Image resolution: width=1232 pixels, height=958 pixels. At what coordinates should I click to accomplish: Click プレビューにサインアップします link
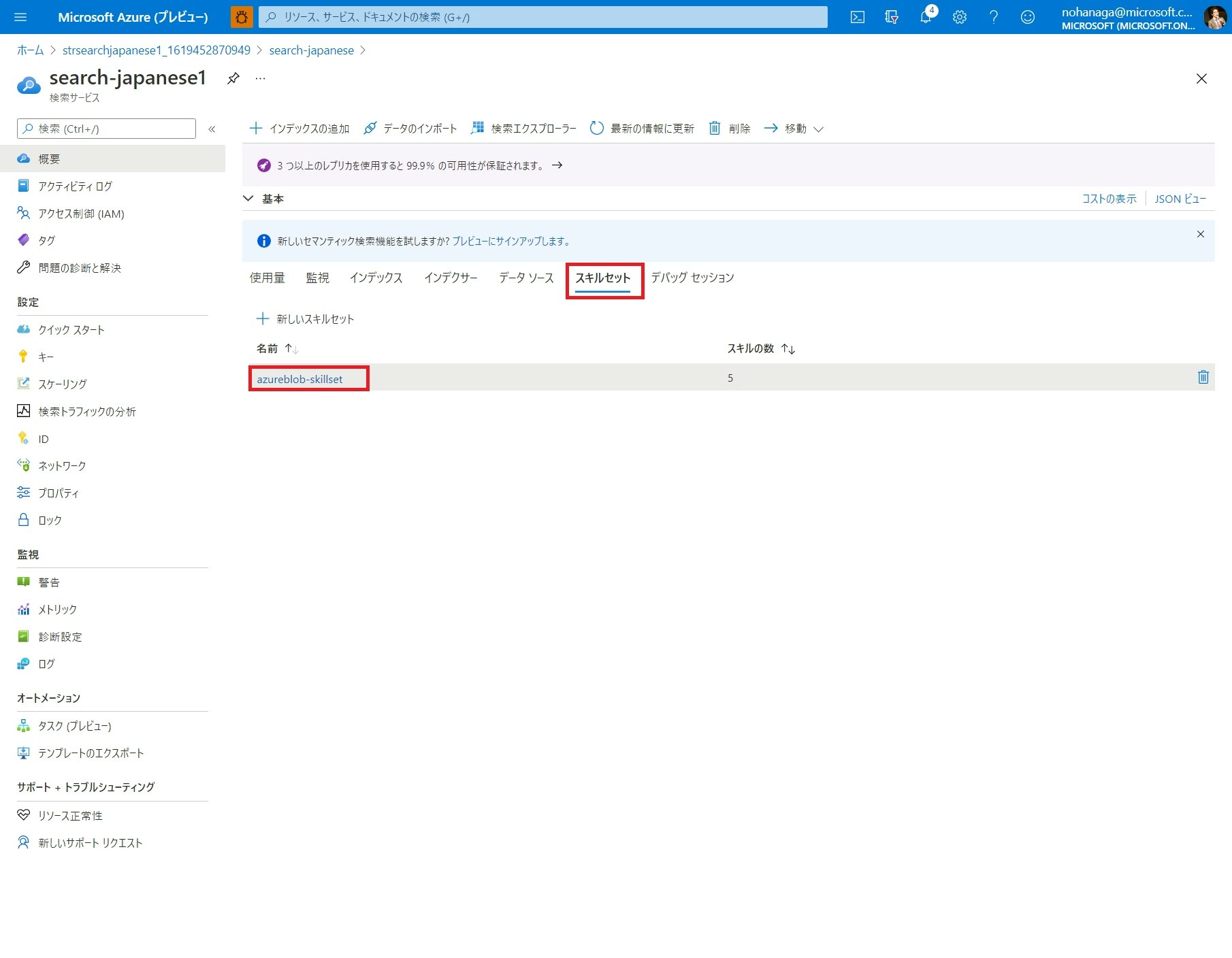[511, 241]
